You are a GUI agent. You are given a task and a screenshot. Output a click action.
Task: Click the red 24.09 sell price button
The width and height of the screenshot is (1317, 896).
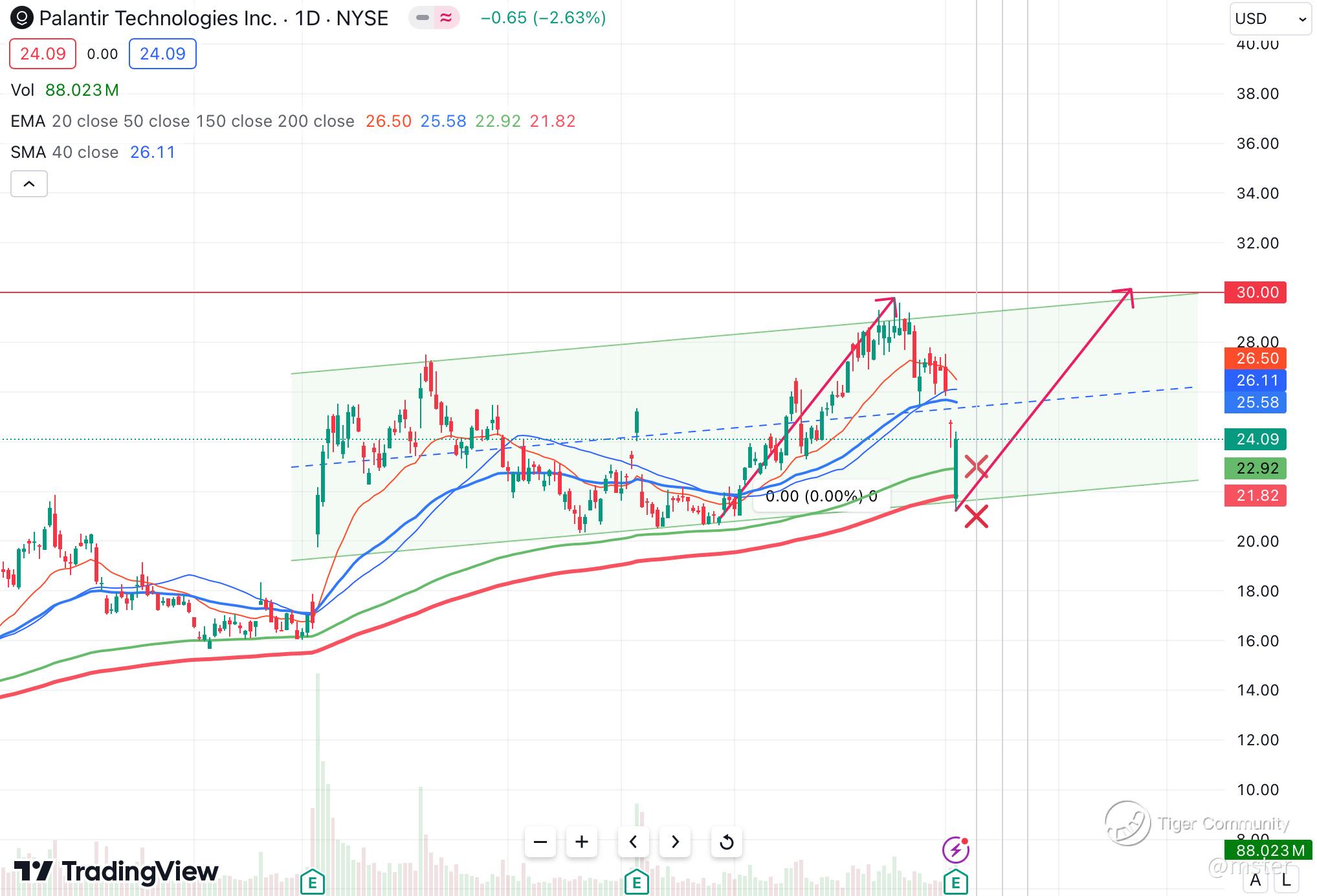point(43,54)
